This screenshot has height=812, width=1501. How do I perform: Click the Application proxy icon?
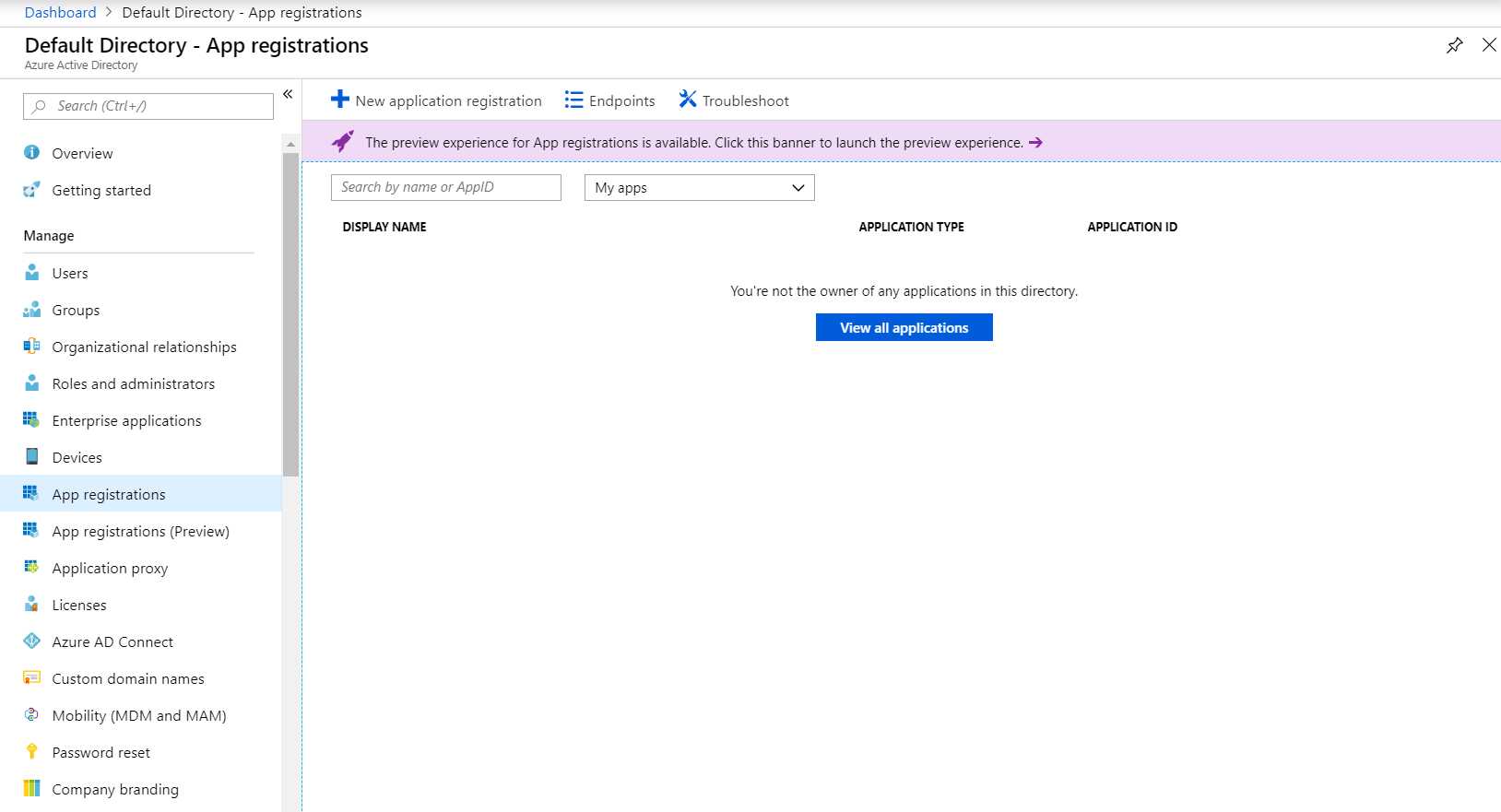point(31,568)
